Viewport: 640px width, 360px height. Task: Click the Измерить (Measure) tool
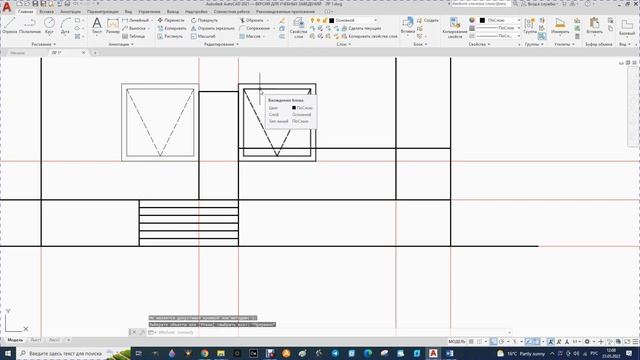[560, 25]
